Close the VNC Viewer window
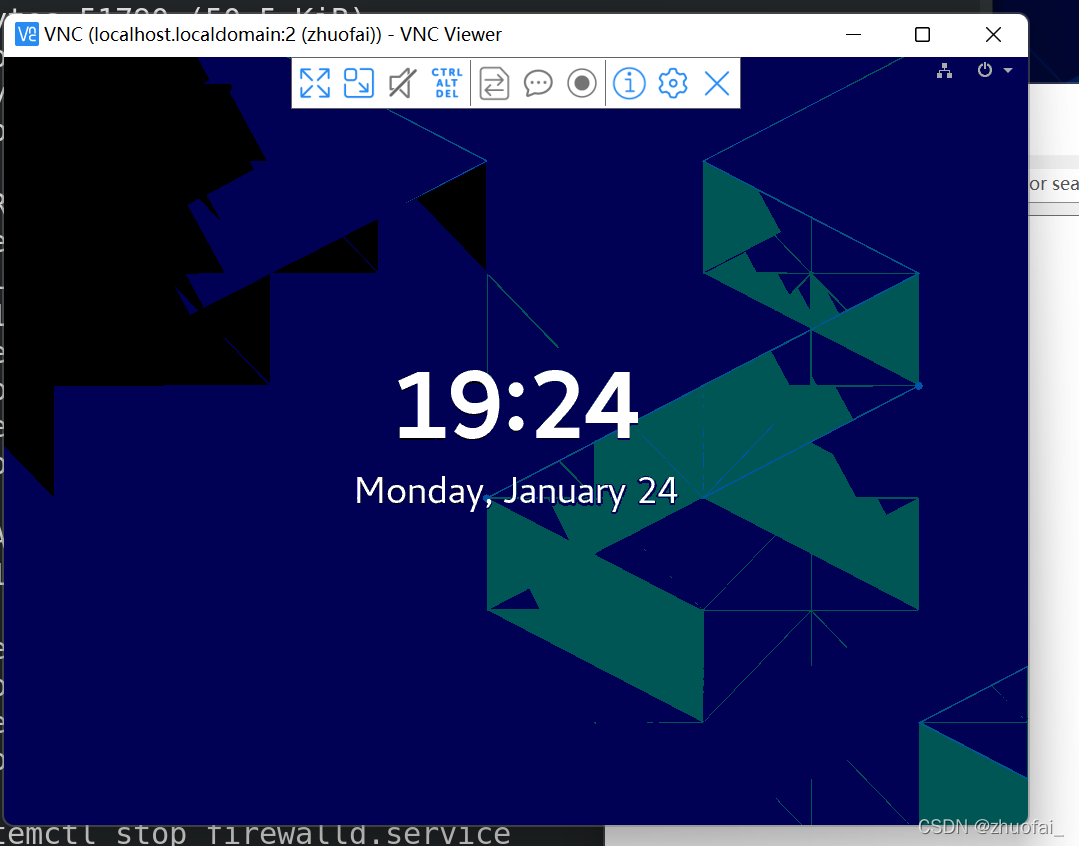The height and width of the screenshot is (846, 1079). (x=993, y=34)
